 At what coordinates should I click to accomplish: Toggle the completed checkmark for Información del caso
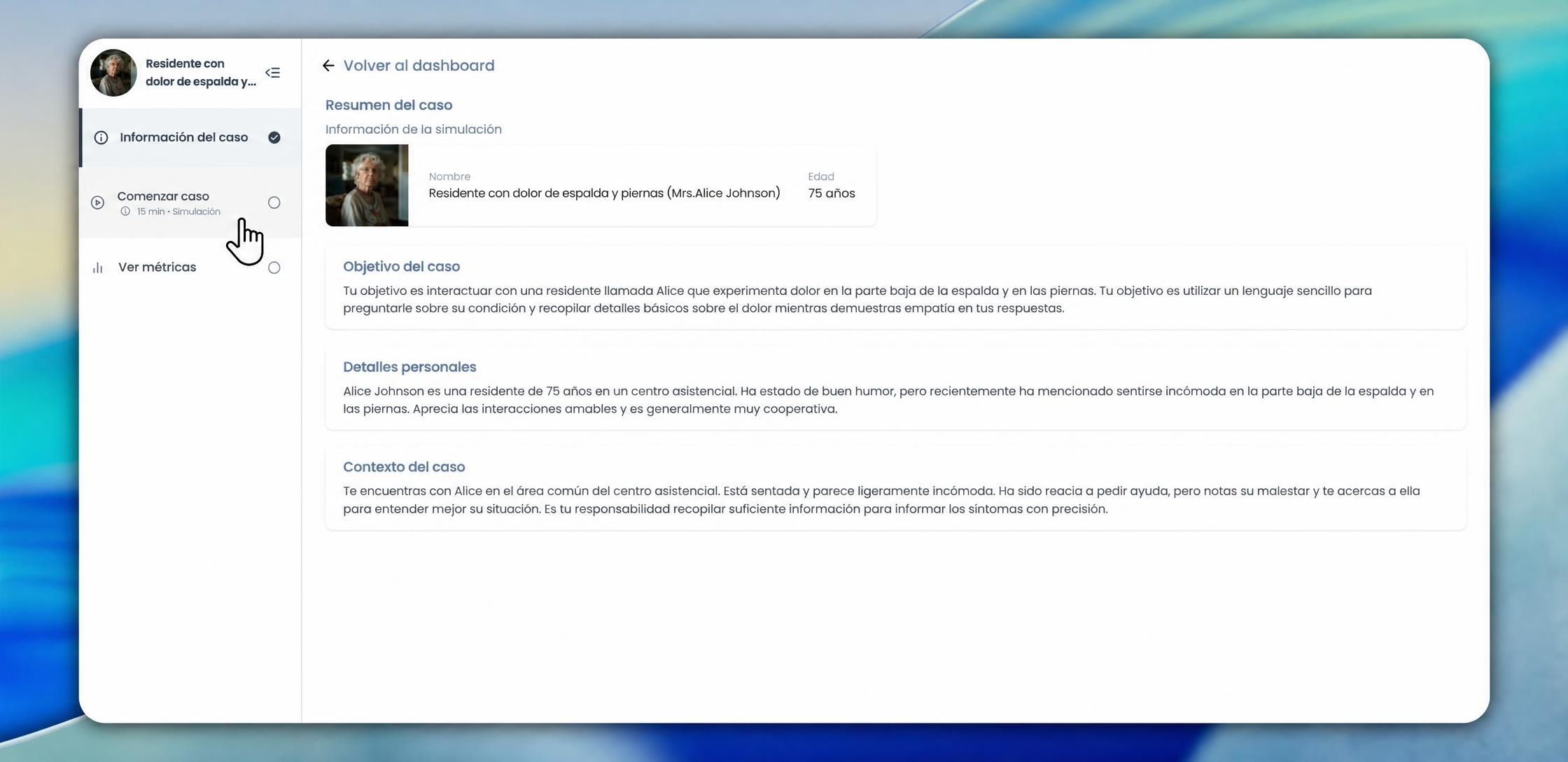(x=274, y=137)
